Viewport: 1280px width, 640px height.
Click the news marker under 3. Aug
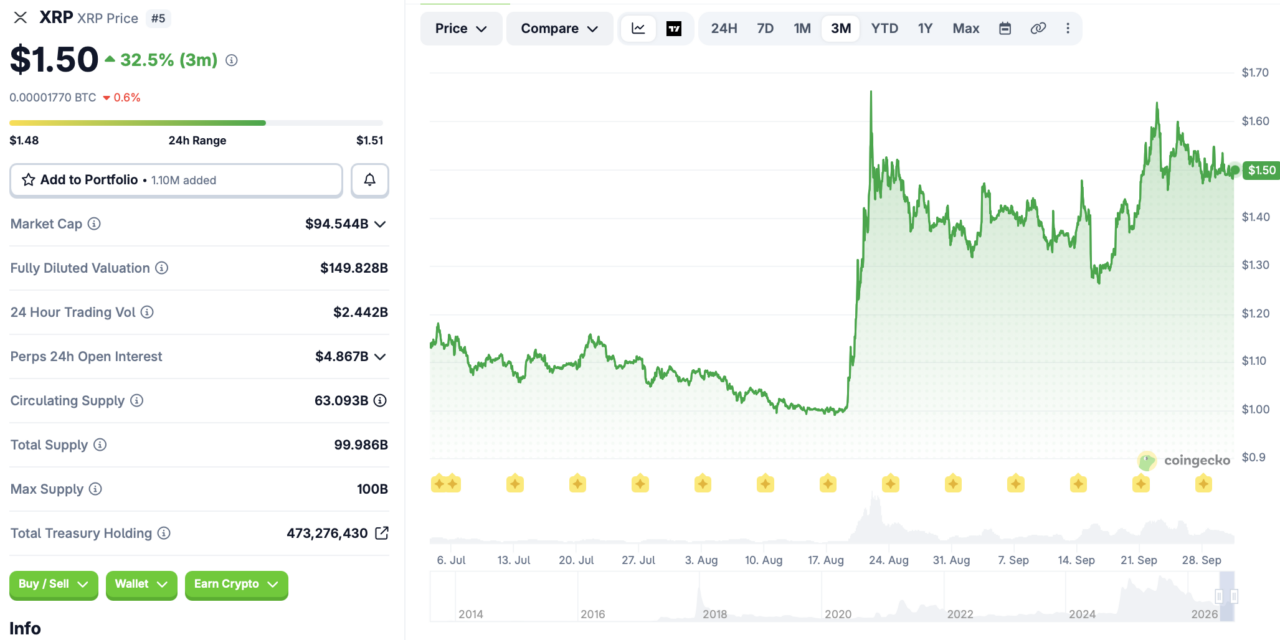point(702,484)
